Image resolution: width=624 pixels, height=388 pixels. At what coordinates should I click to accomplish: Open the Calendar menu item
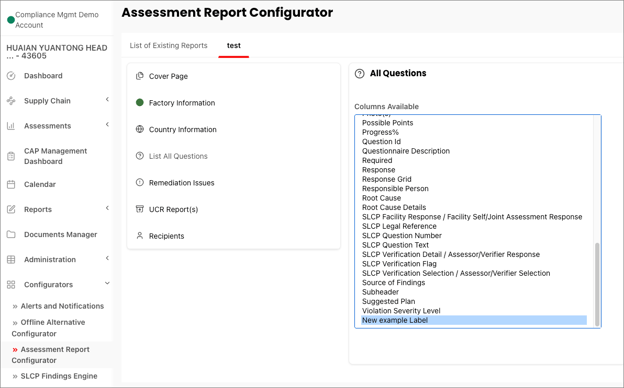tap(40, 184)
